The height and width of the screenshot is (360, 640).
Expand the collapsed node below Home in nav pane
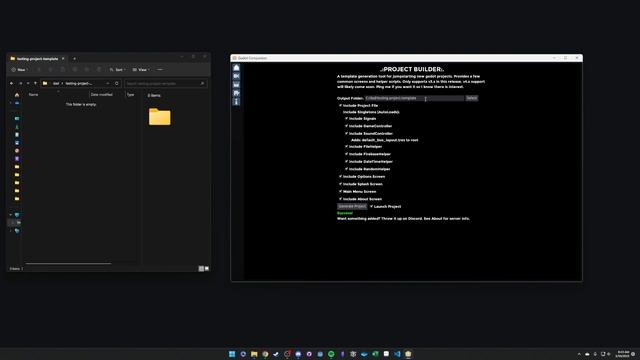pos(11,103)
